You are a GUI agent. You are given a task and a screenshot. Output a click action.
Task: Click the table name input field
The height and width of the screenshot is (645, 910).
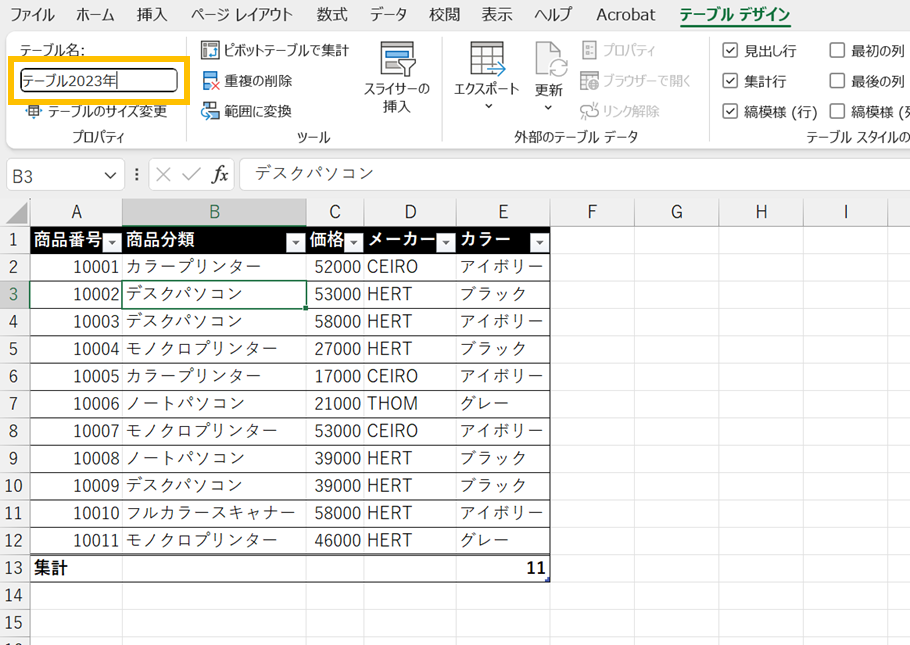pyautogui.click(x=98, y=80)
